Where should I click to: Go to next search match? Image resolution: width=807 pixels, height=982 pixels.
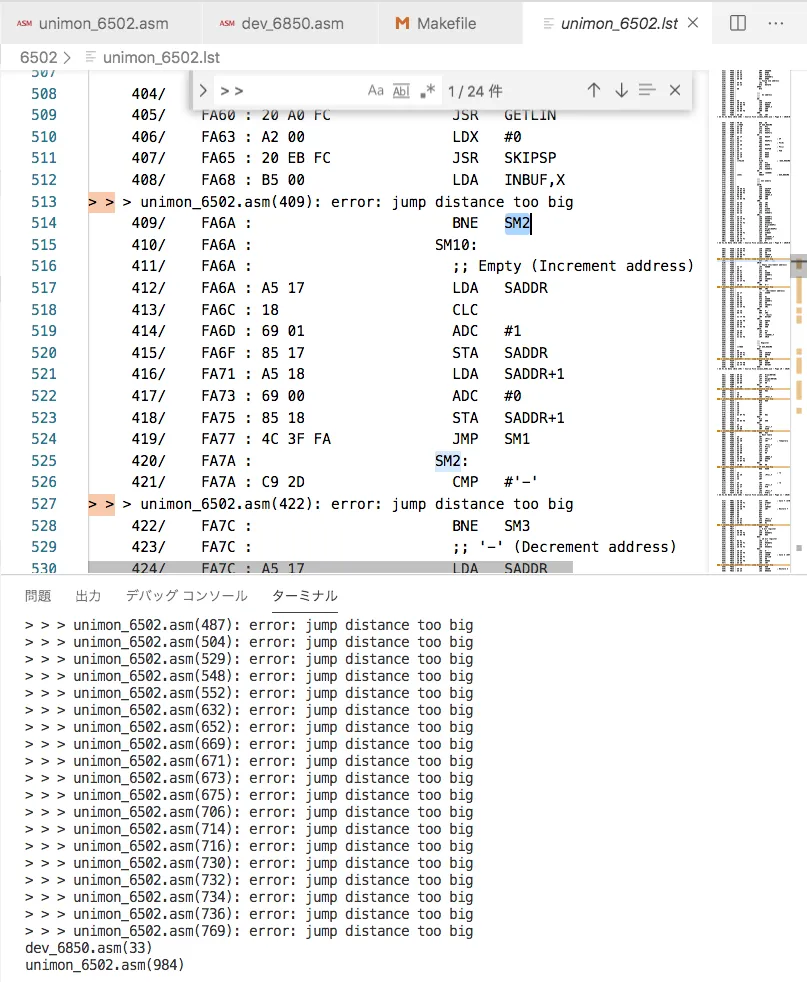coord(621,90)
